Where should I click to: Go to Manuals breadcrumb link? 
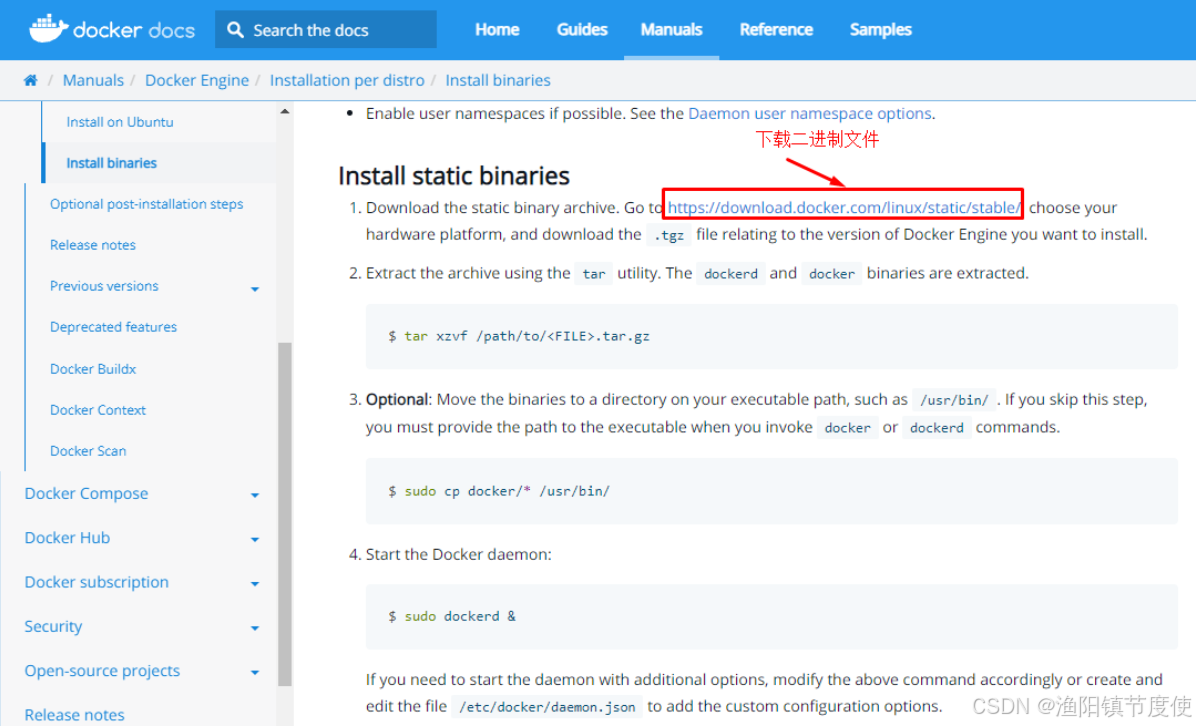[93, 80]
